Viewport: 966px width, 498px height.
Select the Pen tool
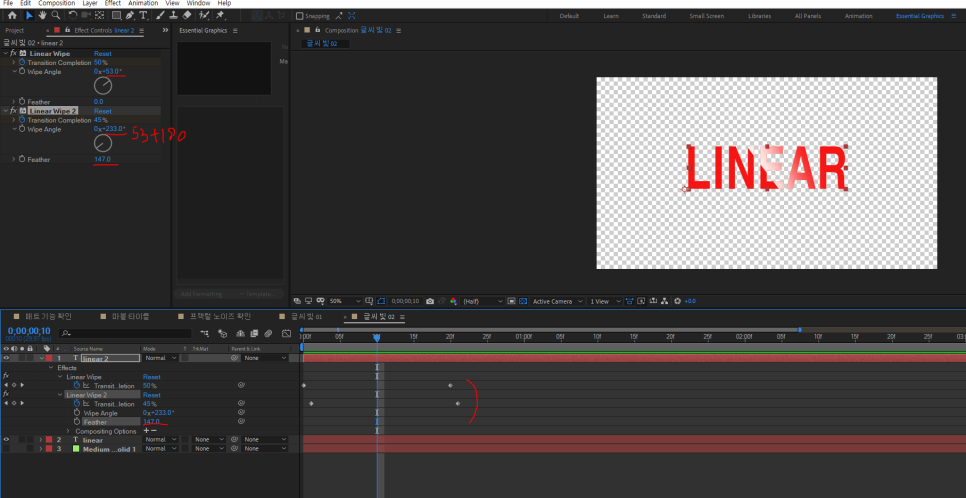click(130, 15)
